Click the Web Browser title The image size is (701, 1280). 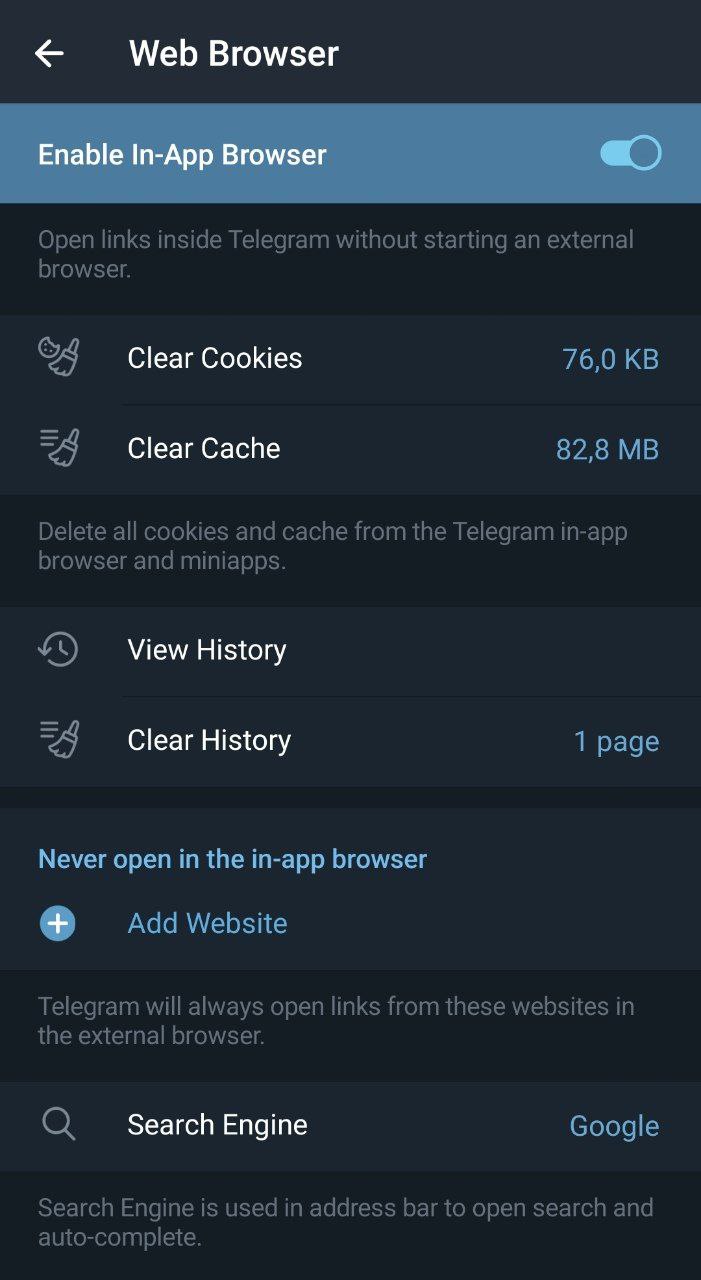pyautogui.click(x=234, y=53)
